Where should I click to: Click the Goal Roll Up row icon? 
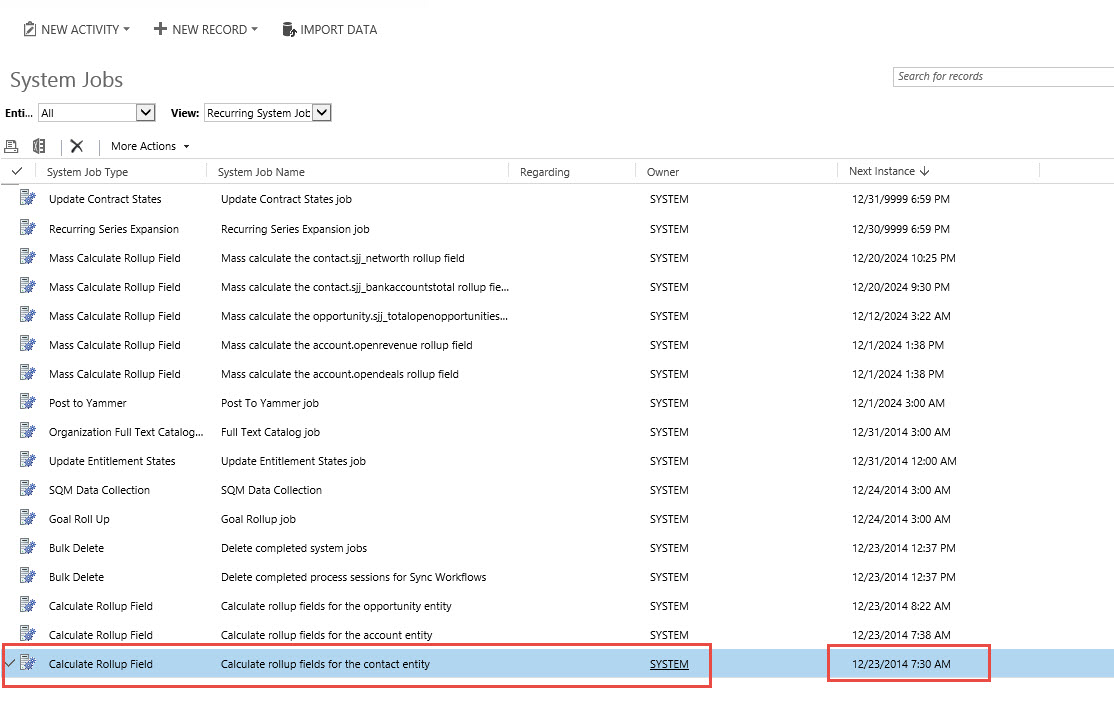pos(27,518)
